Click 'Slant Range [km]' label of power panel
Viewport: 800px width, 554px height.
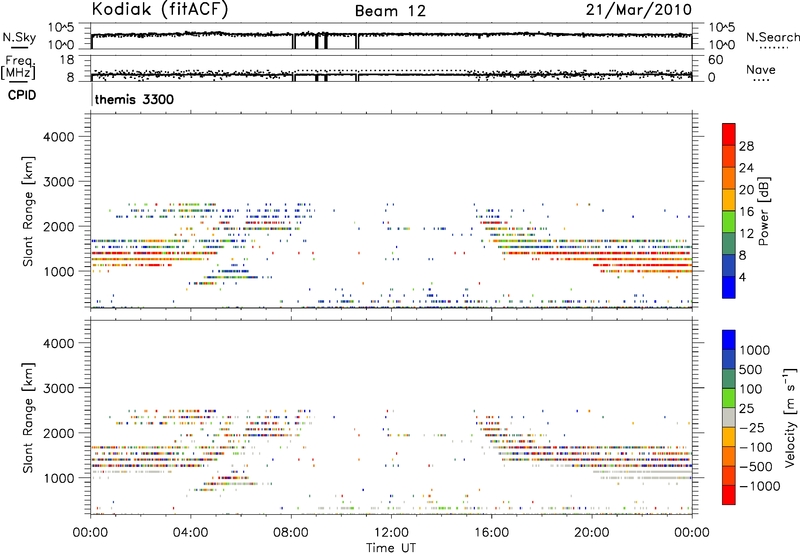(x=28, y=211)
